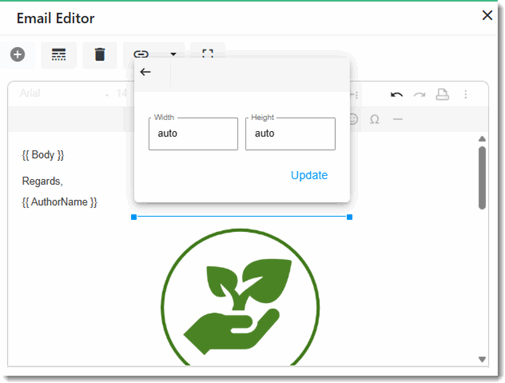Viewport: 505px width, 383px height.
Task: Click the print icon in the editor toolbar
Action: [442, 94]
